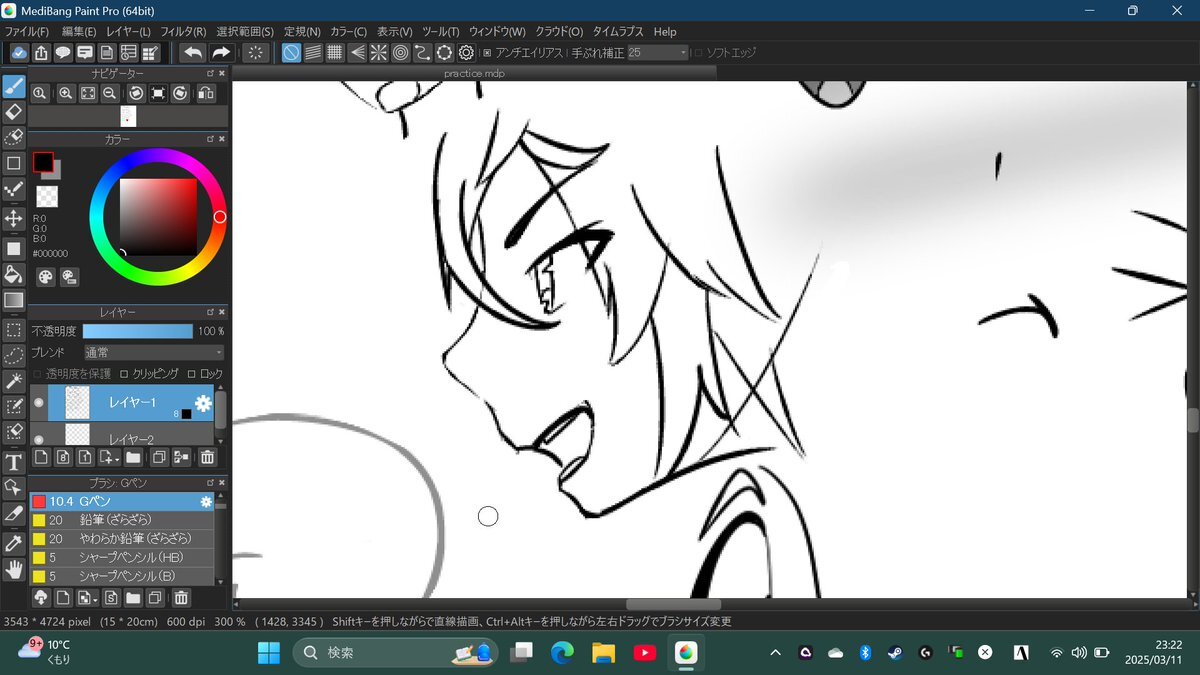Select the Eyedropper tool
Viewport: 1200px width, 675px height.
14,543
